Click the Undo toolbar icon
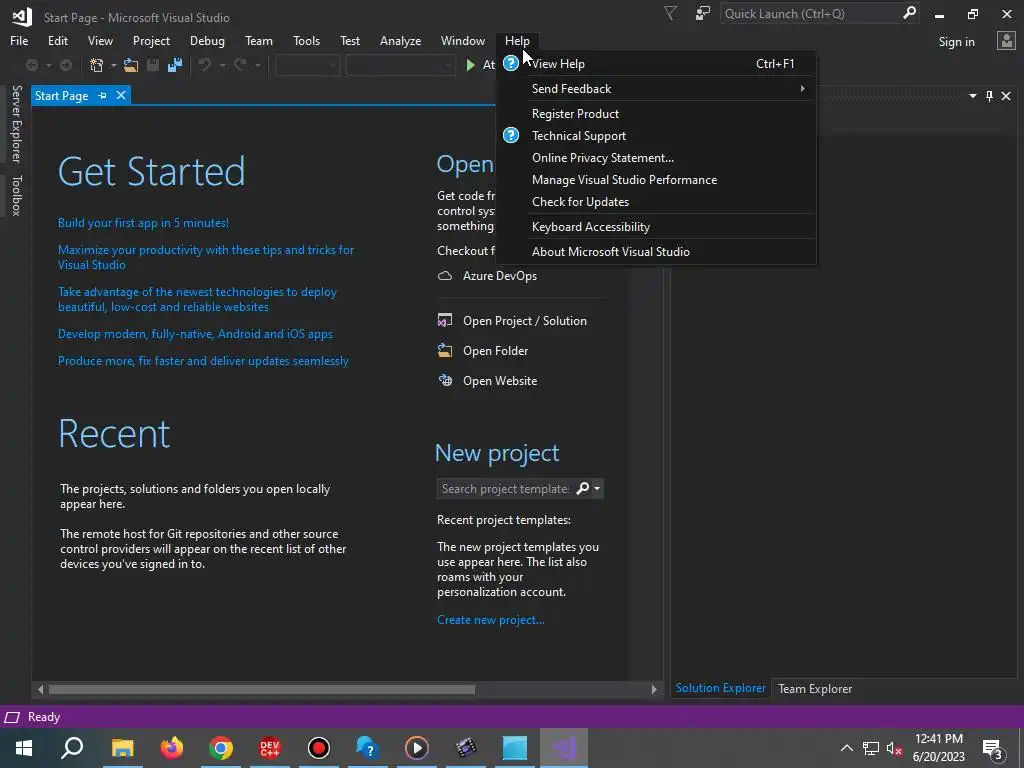This screenshot has height=768, width=1024. pos(204,65)
